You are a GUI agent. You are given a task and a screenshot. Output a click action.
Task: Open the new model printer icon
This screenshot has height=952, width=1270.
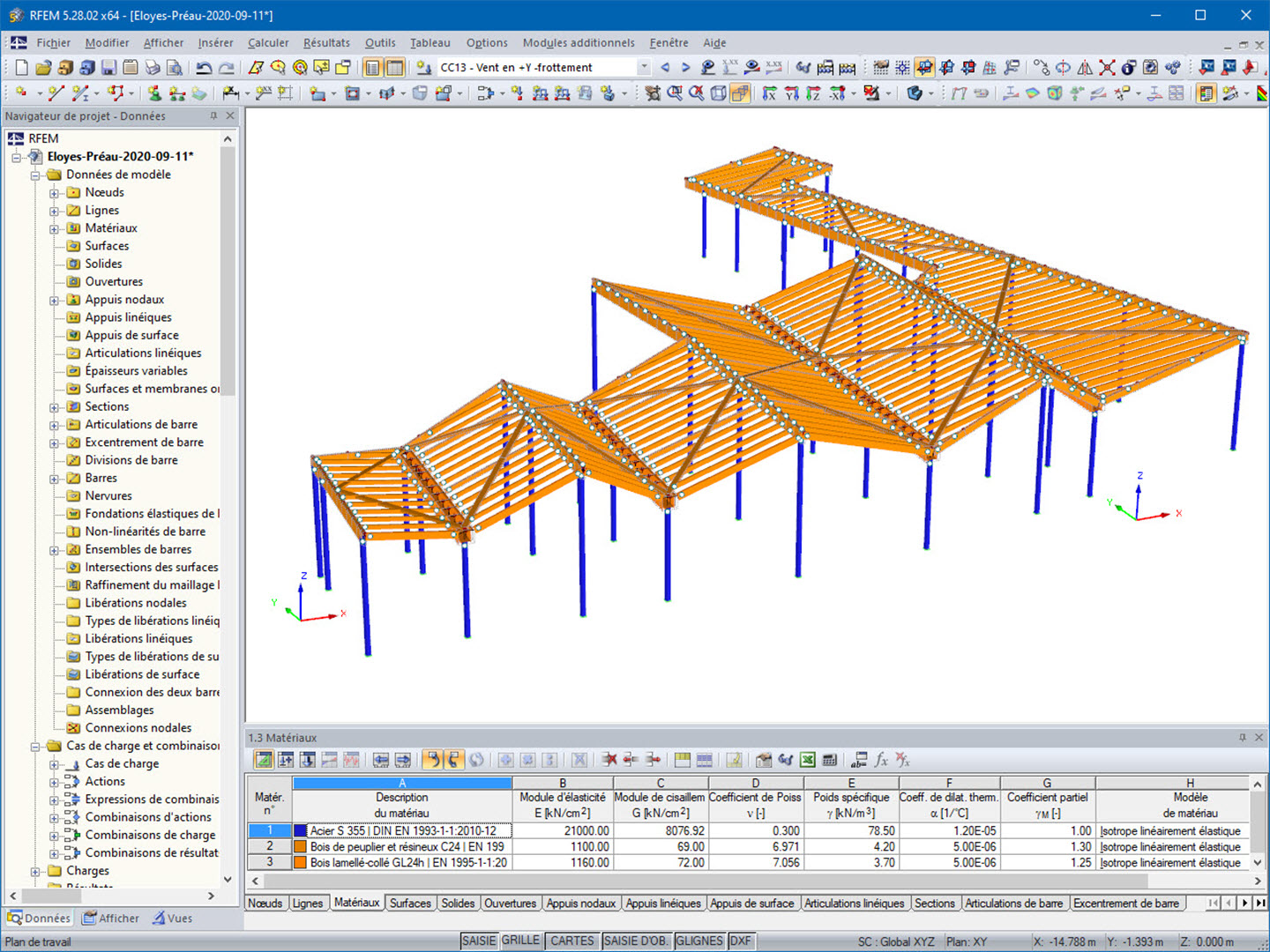(152, 67)
